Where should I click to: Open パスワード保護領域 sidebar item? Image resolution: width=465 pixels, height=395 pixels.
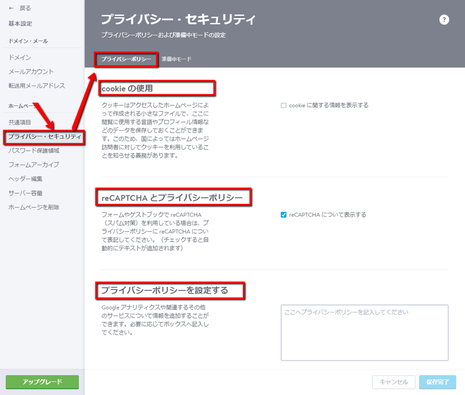click(x=34, y=151)
